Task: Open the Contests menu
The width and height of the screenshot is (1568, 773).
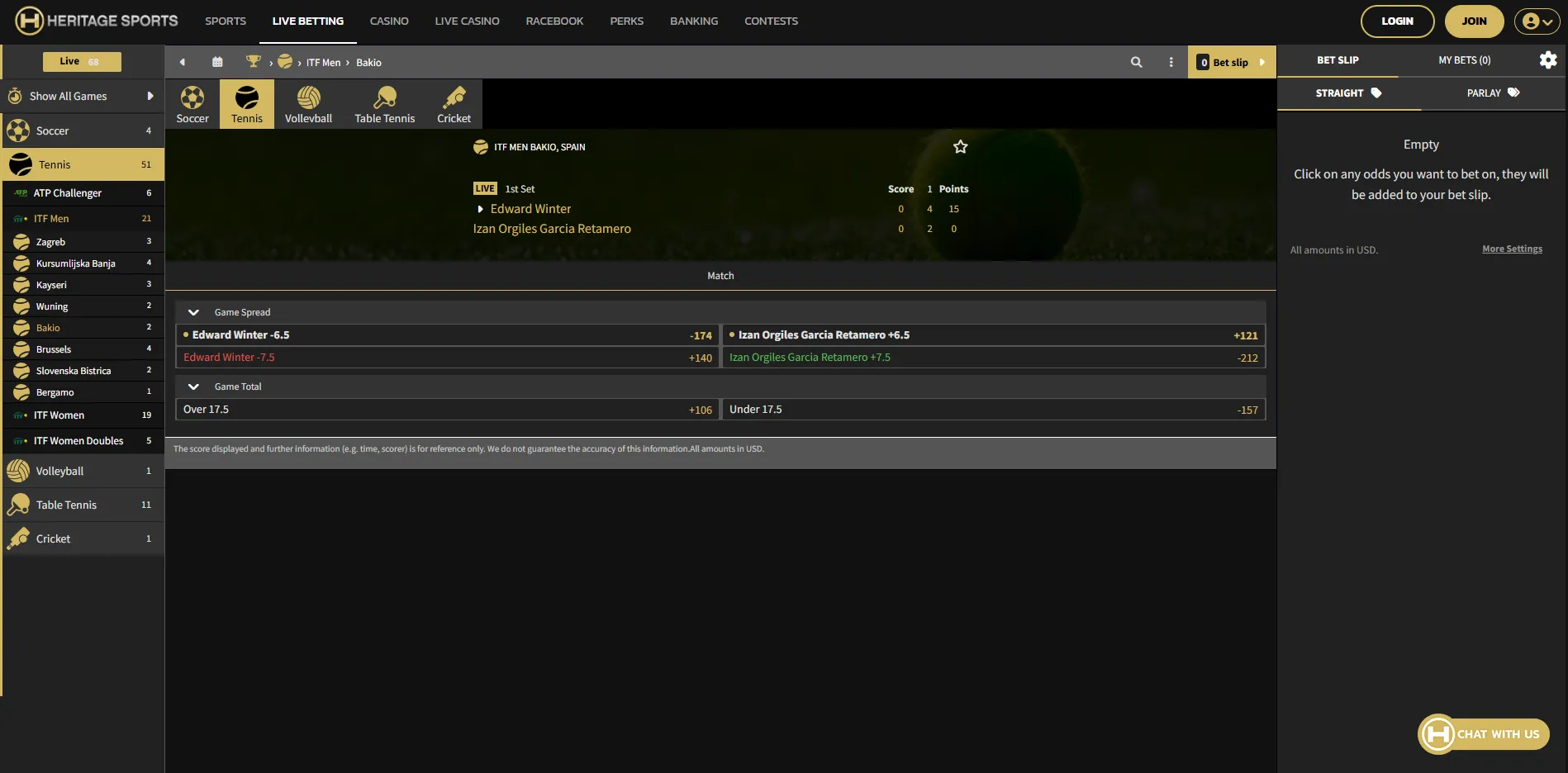Action: pyautogui.click(x=771, y=21)
